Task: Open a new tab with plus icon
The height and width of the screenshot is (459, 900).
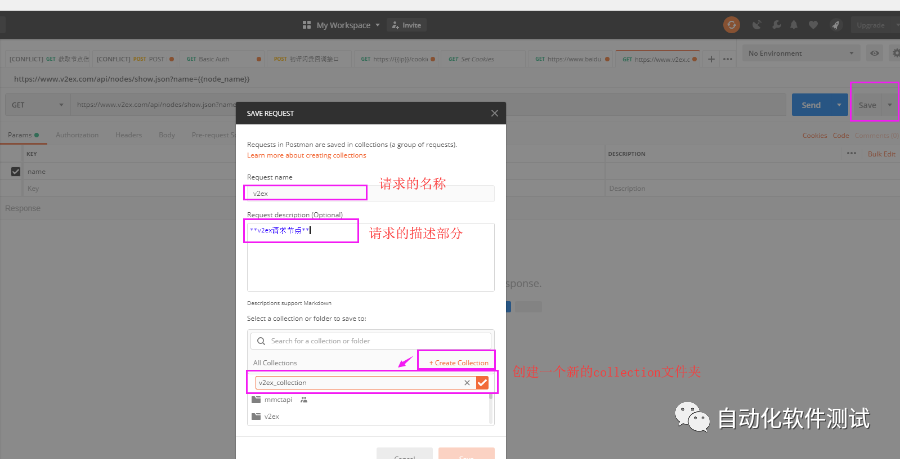Action: [x=711, y=59]
